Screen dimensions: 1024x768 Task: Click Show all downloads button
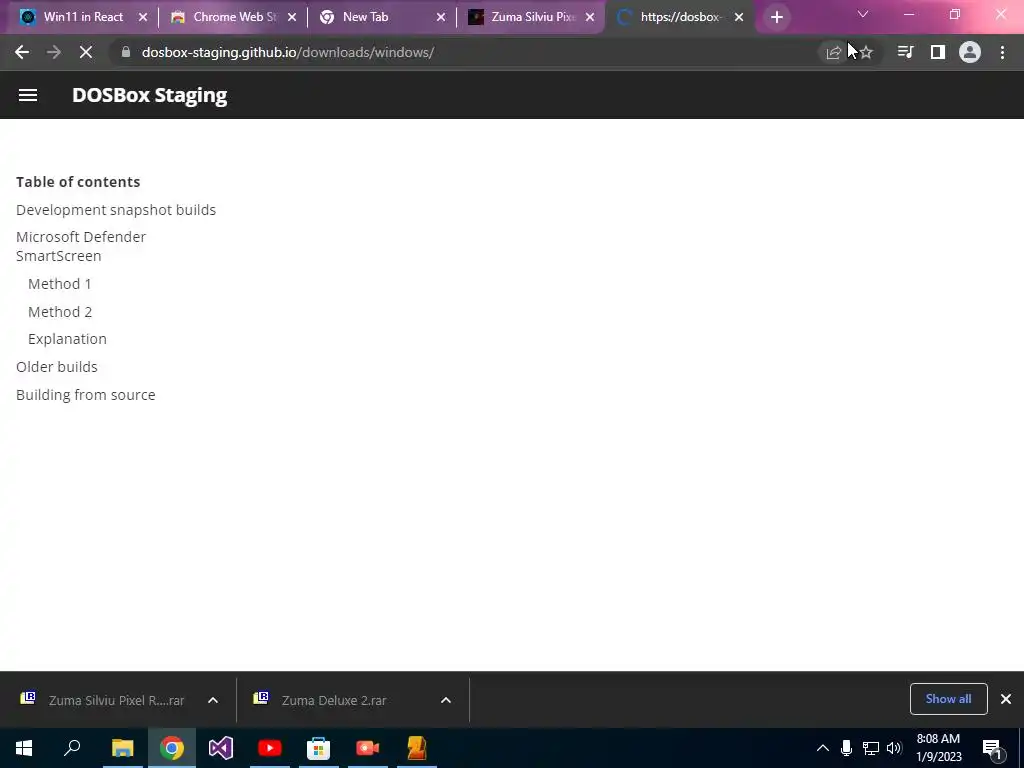pos(948,699)
